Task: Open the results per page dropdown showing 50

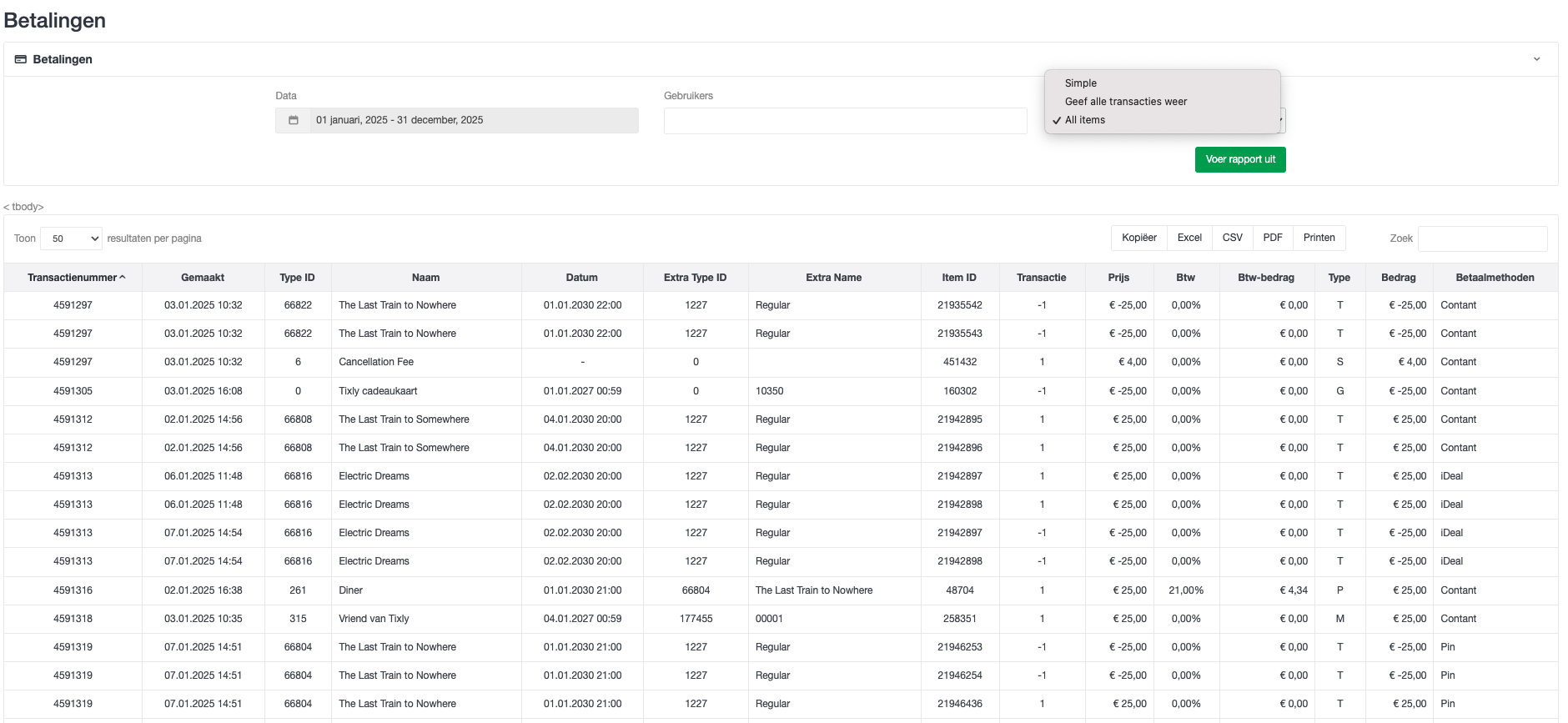Action: (71, 238)
